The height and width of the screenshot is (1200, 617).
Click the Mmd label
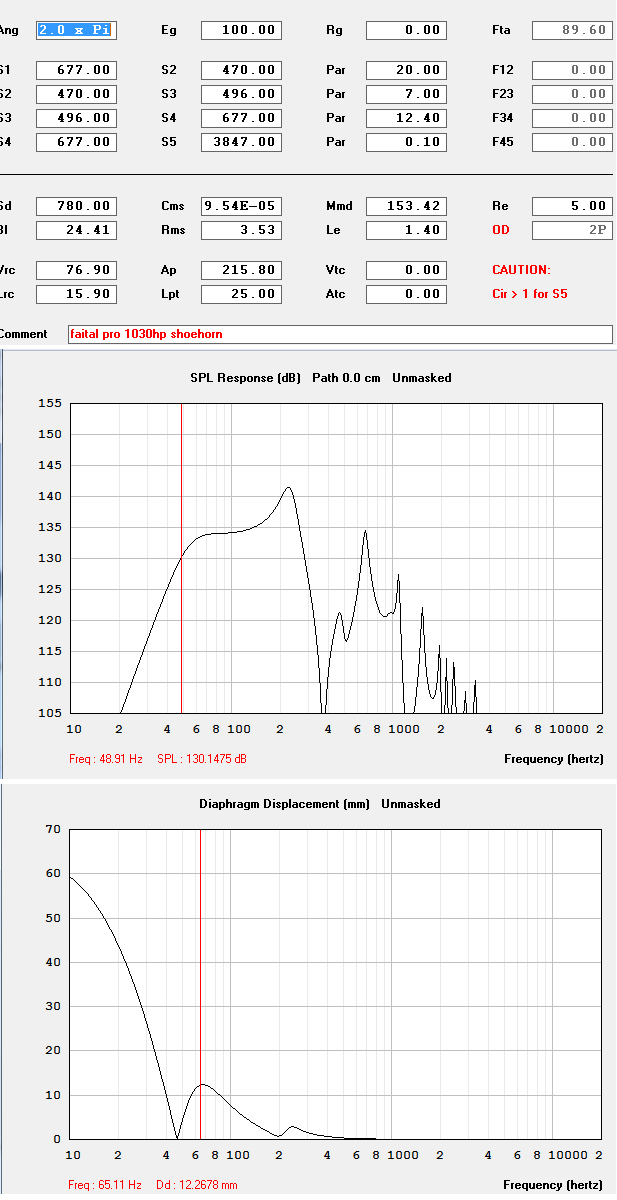point(339,206)
